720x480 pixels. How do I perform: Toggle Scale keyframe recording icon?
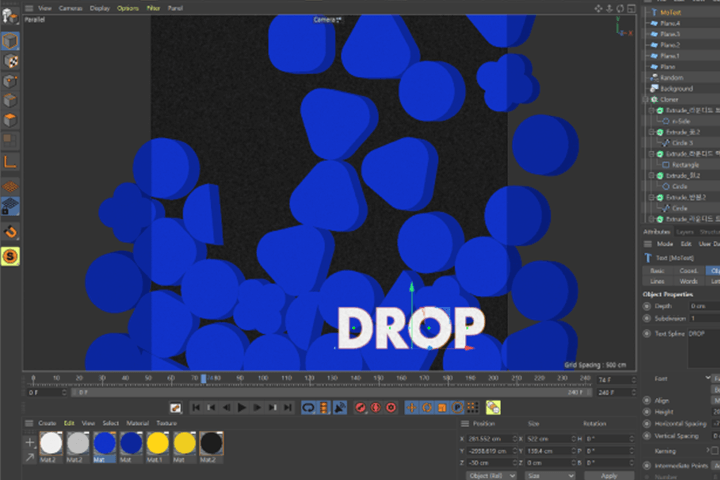click(442, 407)
